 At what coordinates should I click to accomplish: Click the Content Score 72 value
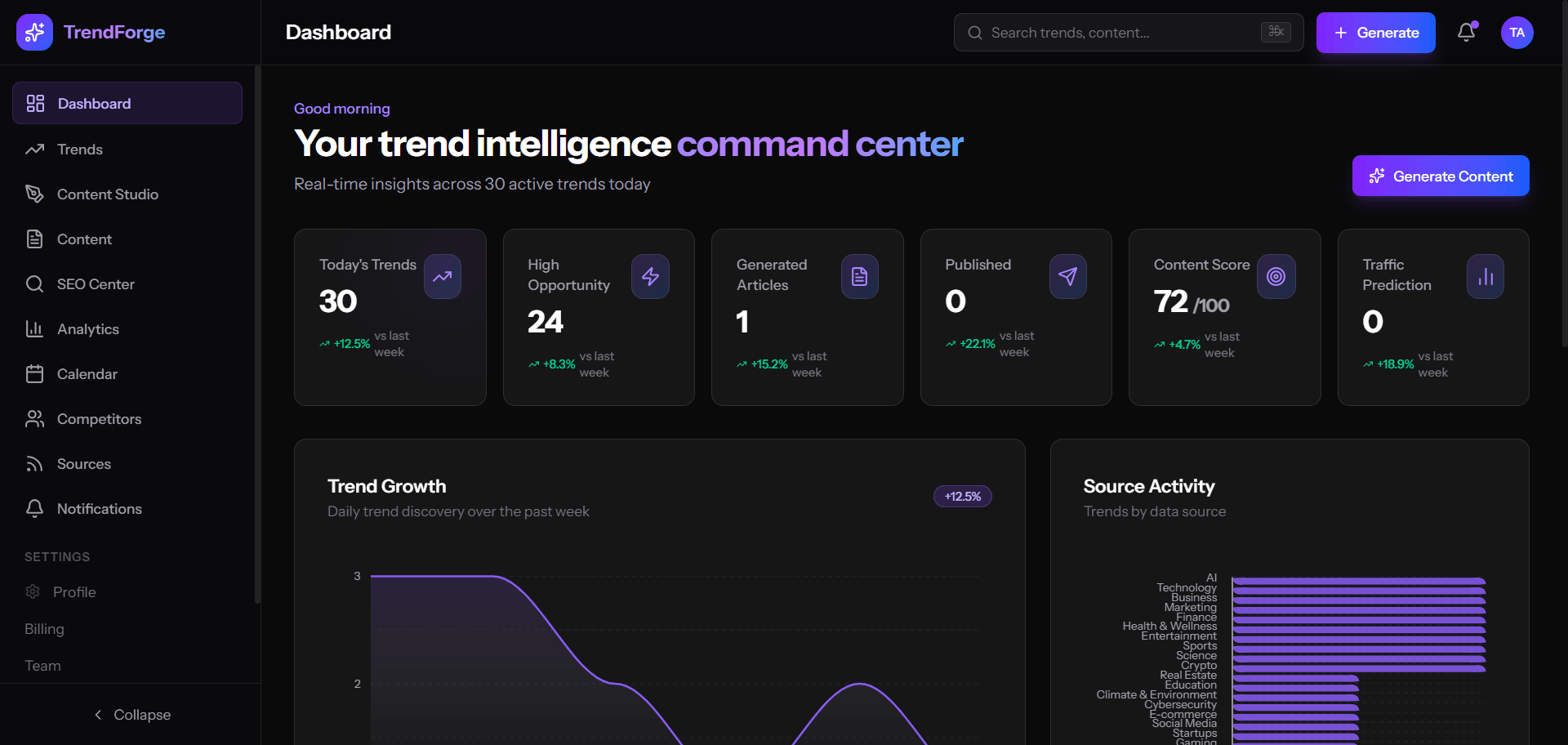[x=1171, y=301]
